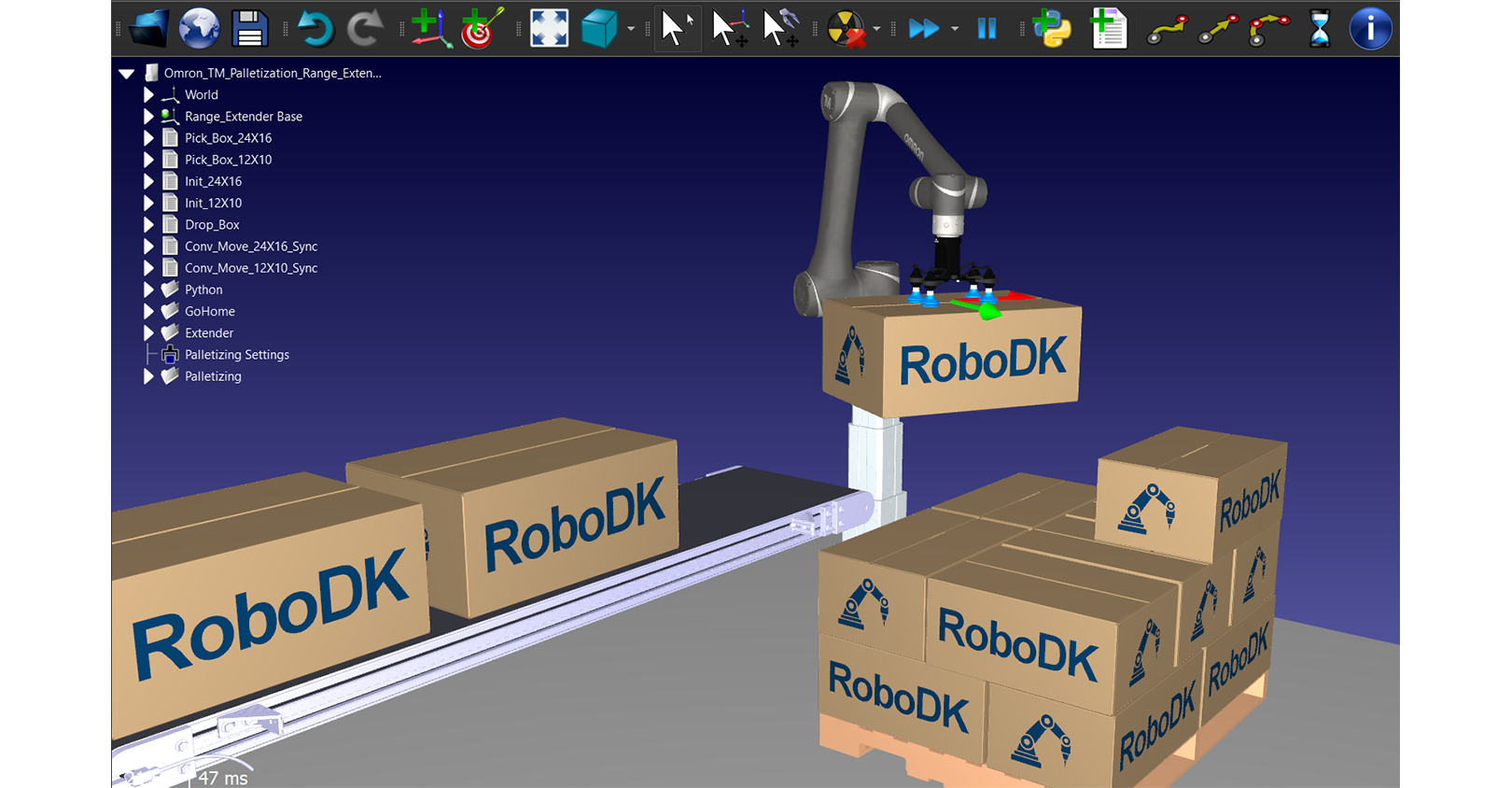Select Range_Extender Base in tree

pos(244,117)
